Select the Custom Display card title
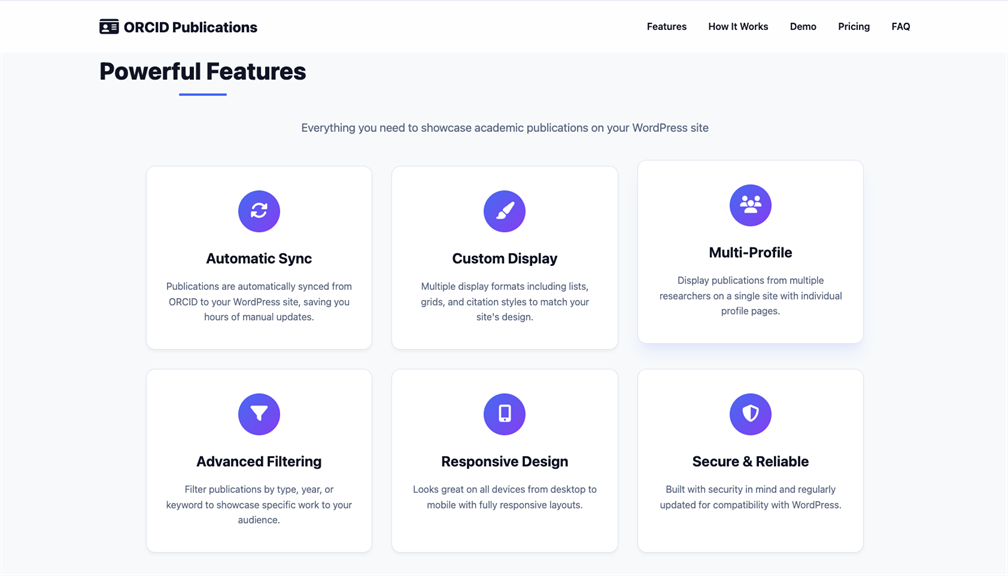The height and width of the screenshot is (576, 1008). (x=504, y=259)
